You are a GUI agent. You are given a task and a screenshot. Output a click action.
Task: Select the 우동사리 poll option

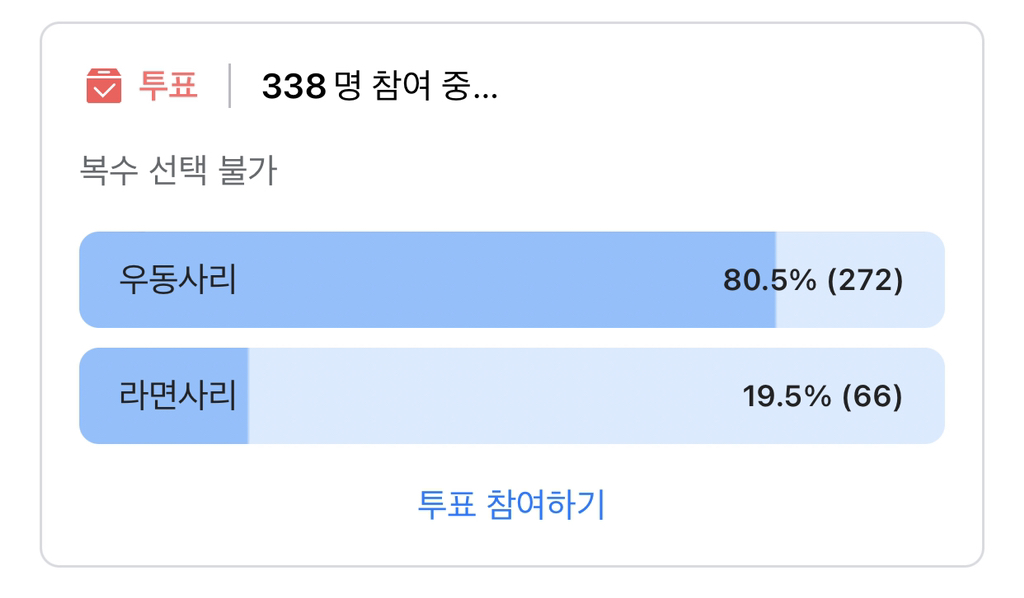pos(512,279)
